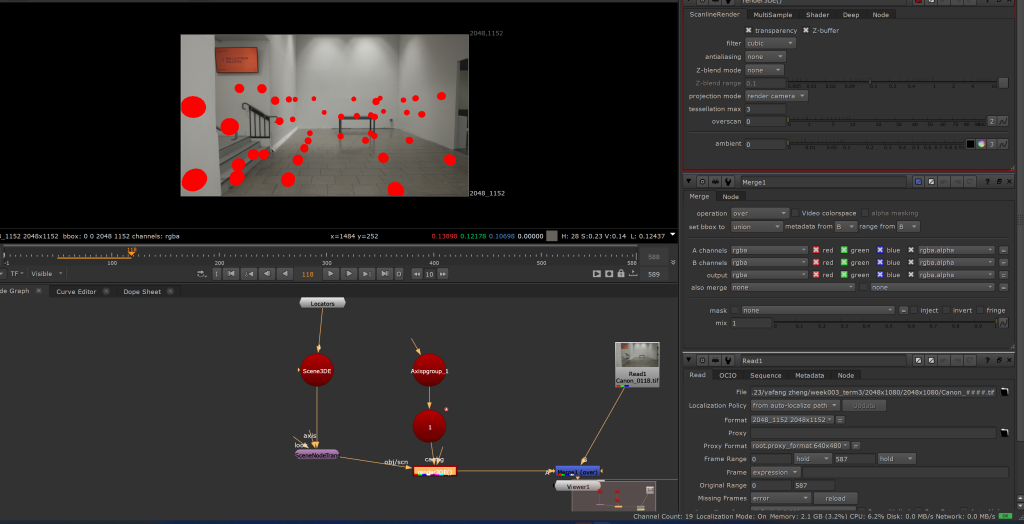The height and width of the screenshot is (524, 1024).
Task: Enable the Video colorspace checkbox
Action: click(796, 213)
